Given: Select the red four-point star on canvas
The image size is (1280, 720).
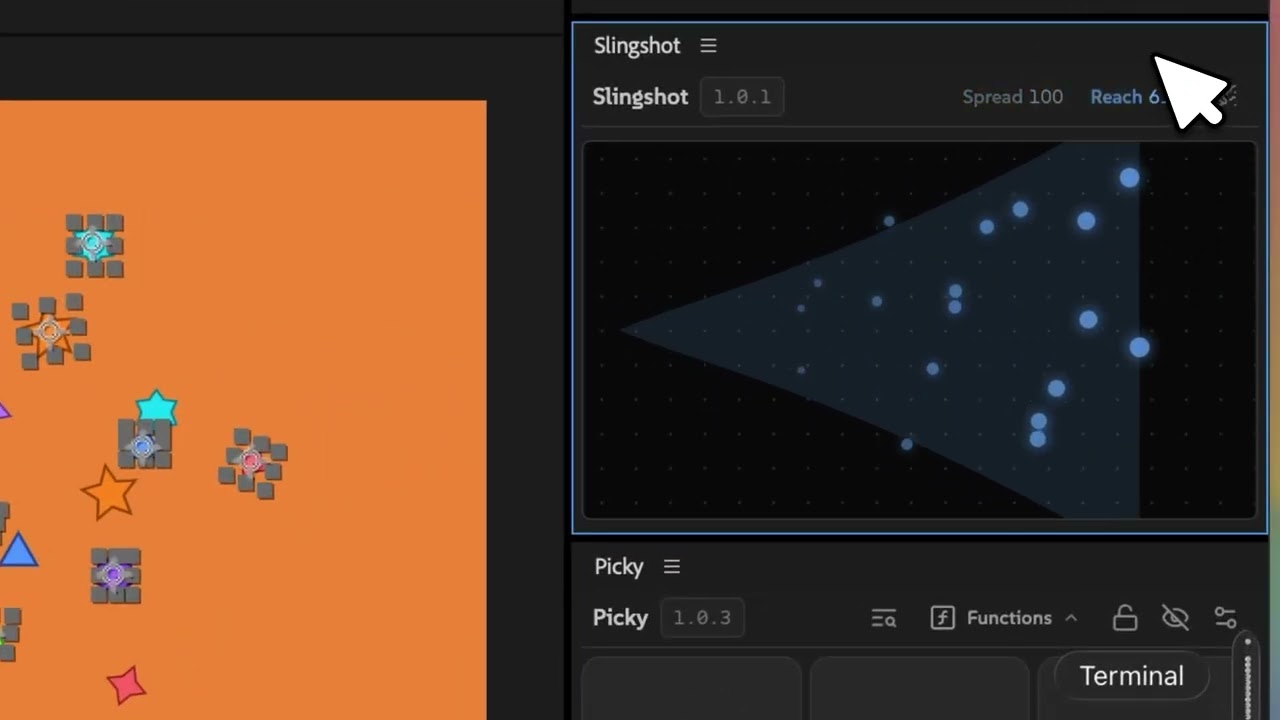Looking at the screenshot, I should pyautogui.click(x=127, y=685).
